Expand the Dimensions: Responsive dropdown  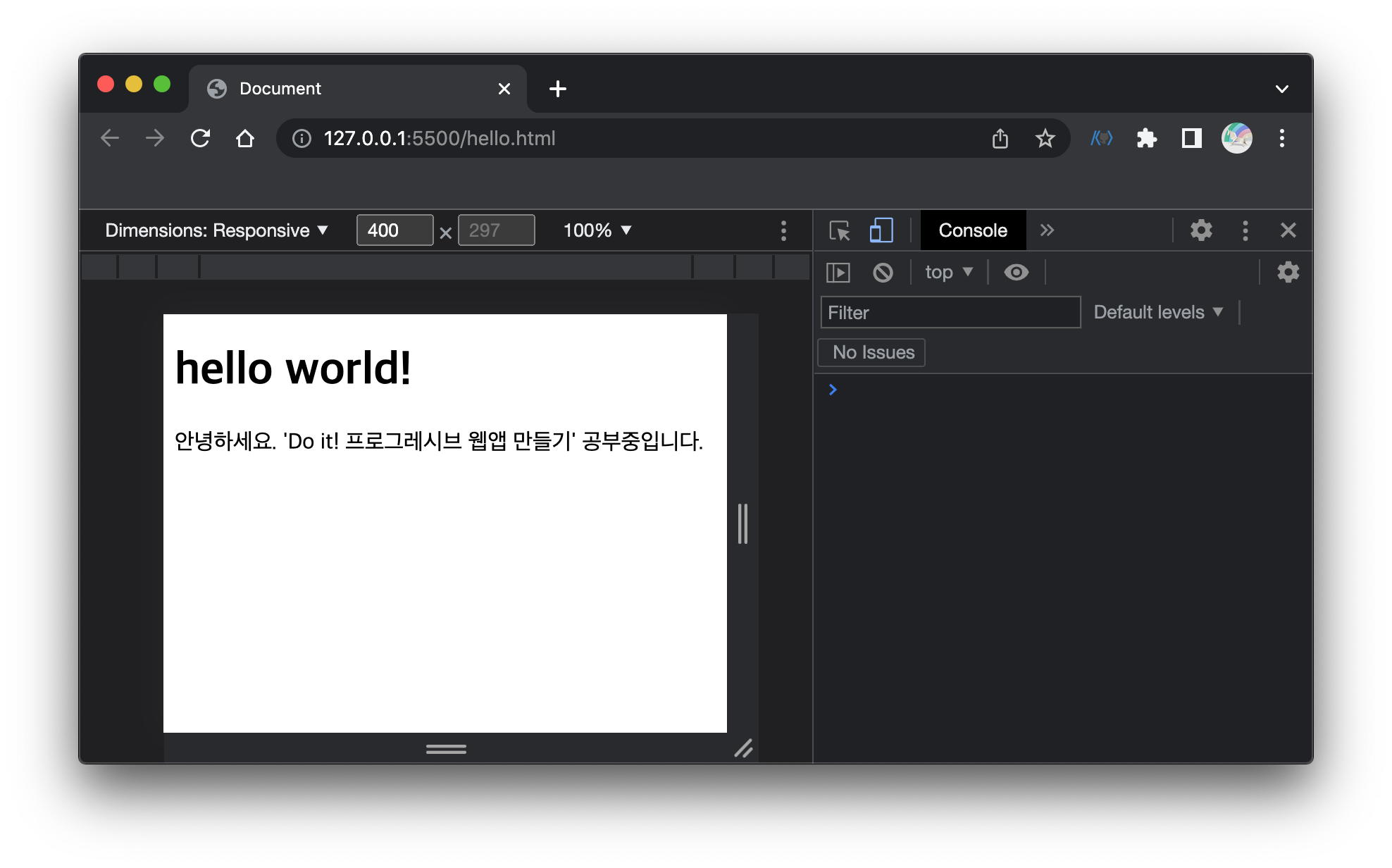coord(216,230)
